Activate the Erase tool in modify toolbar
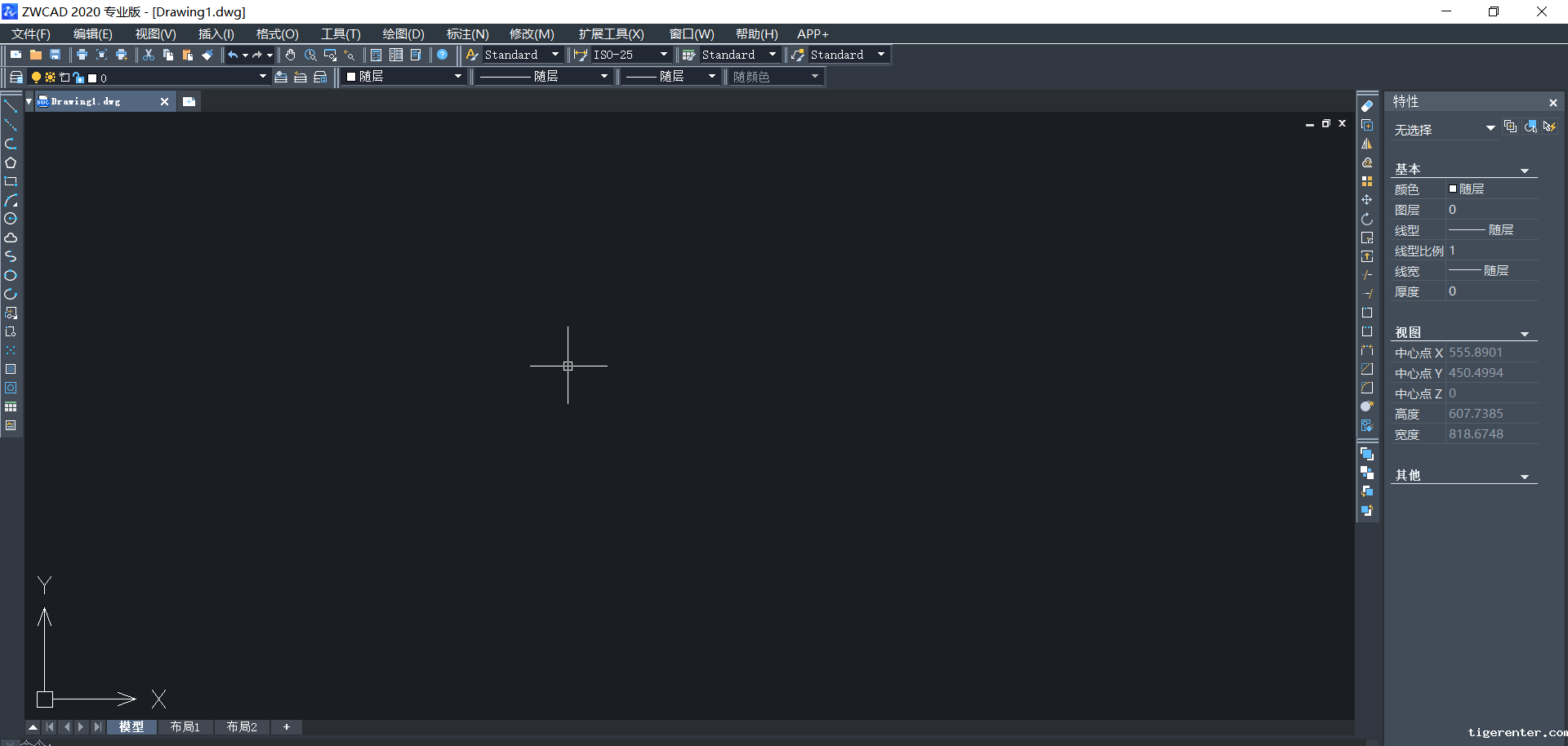The width and height of the screenshot is (1568, 746). pyautogui.click(x=1367, y=106)
